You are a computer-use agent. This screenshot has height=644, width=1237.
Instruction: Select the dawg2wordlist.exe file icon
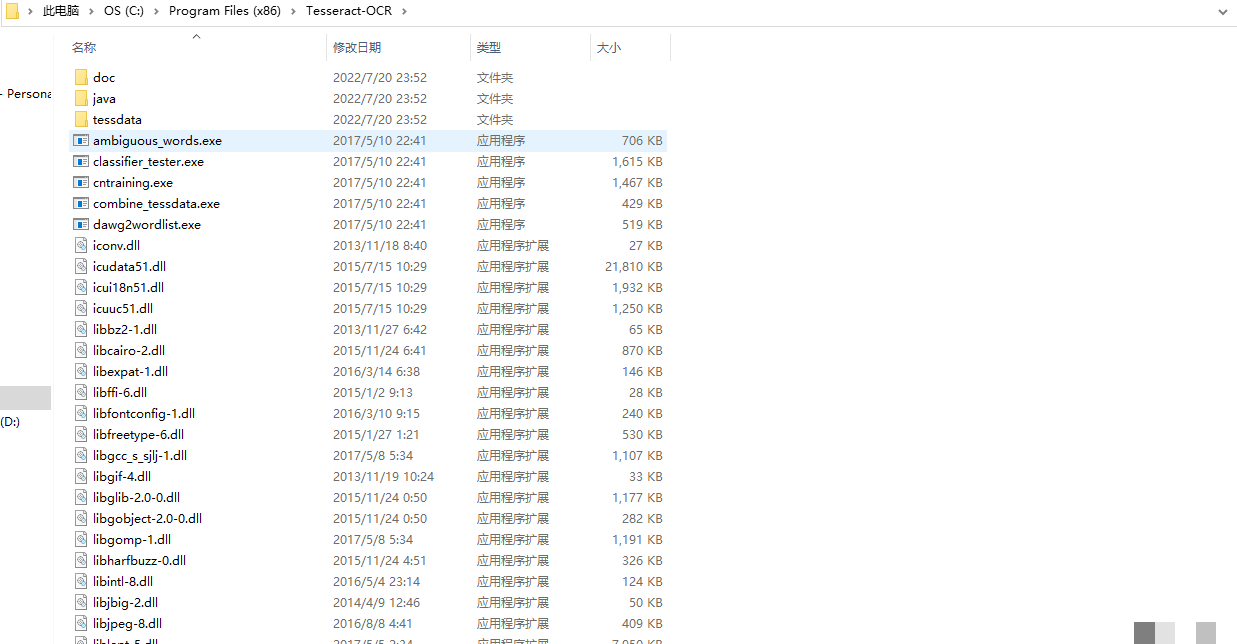(81, 225)
